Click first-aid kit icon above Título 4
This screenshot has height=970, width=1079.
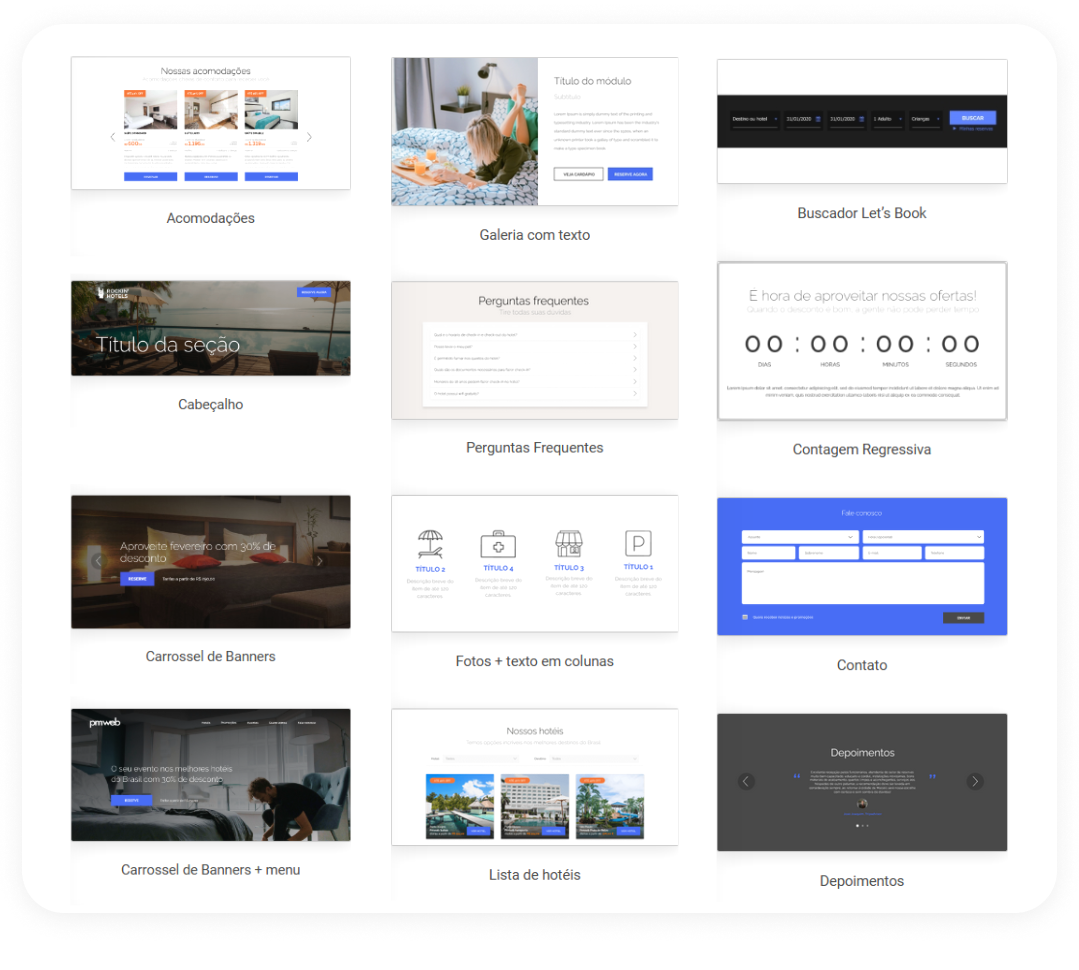tap(498, 544)
